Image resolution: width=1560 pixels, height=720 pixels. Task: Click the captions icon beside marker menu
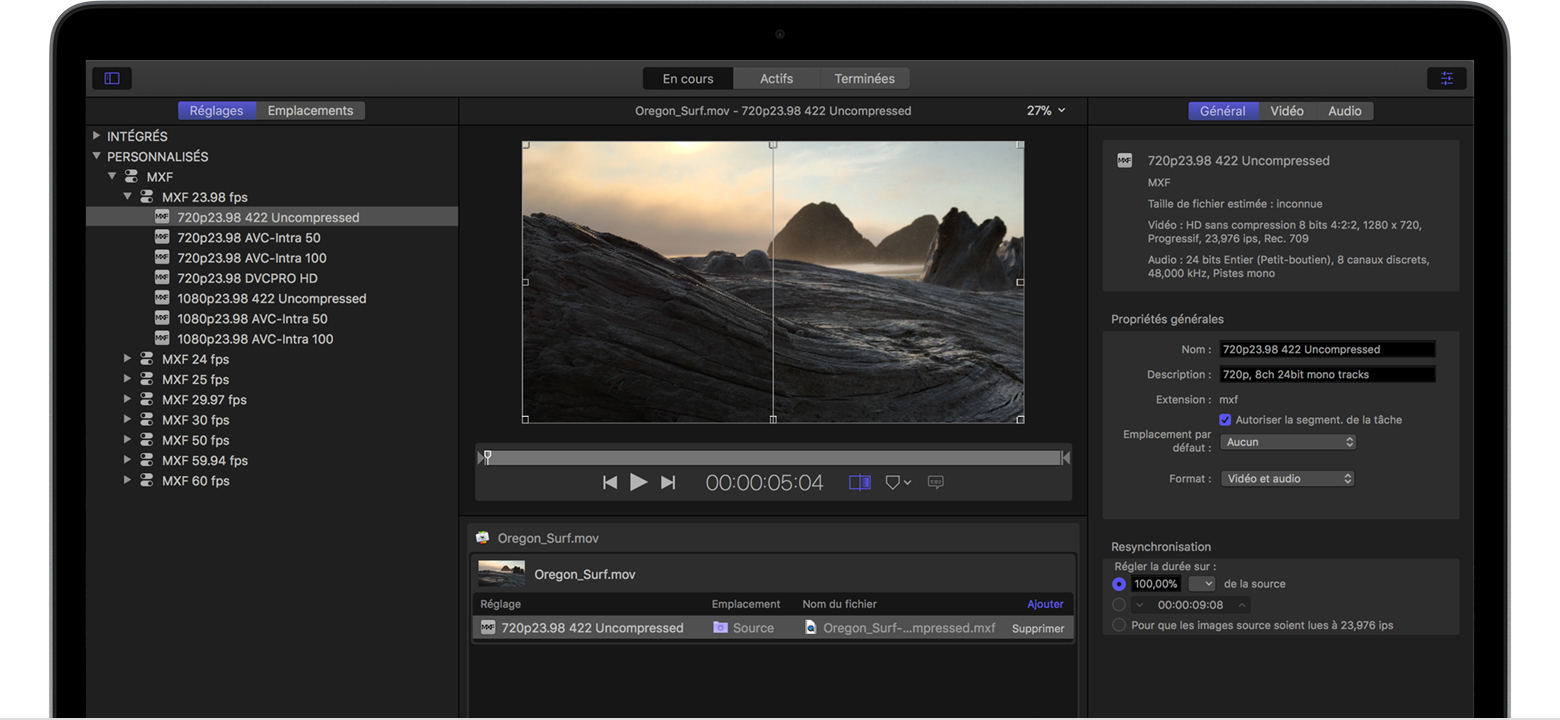pyautogui.click(x=935, y=482)
